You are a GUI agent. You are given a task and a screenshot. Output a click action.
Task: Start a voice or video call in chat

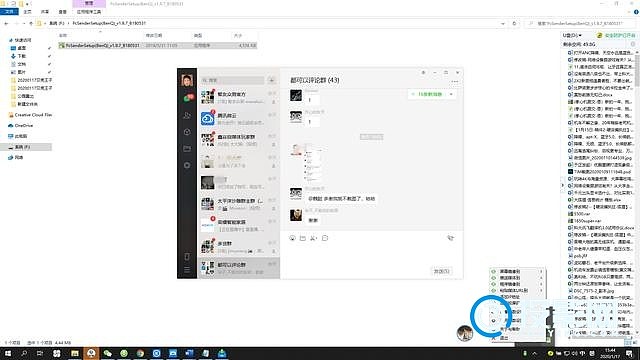click(450, 238)
